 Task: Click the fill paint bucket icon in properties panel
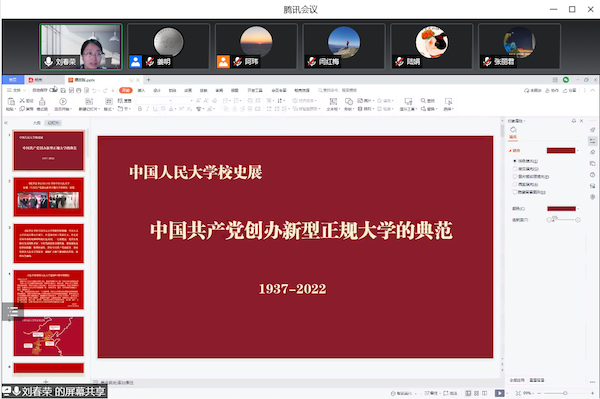click(513, 130)
